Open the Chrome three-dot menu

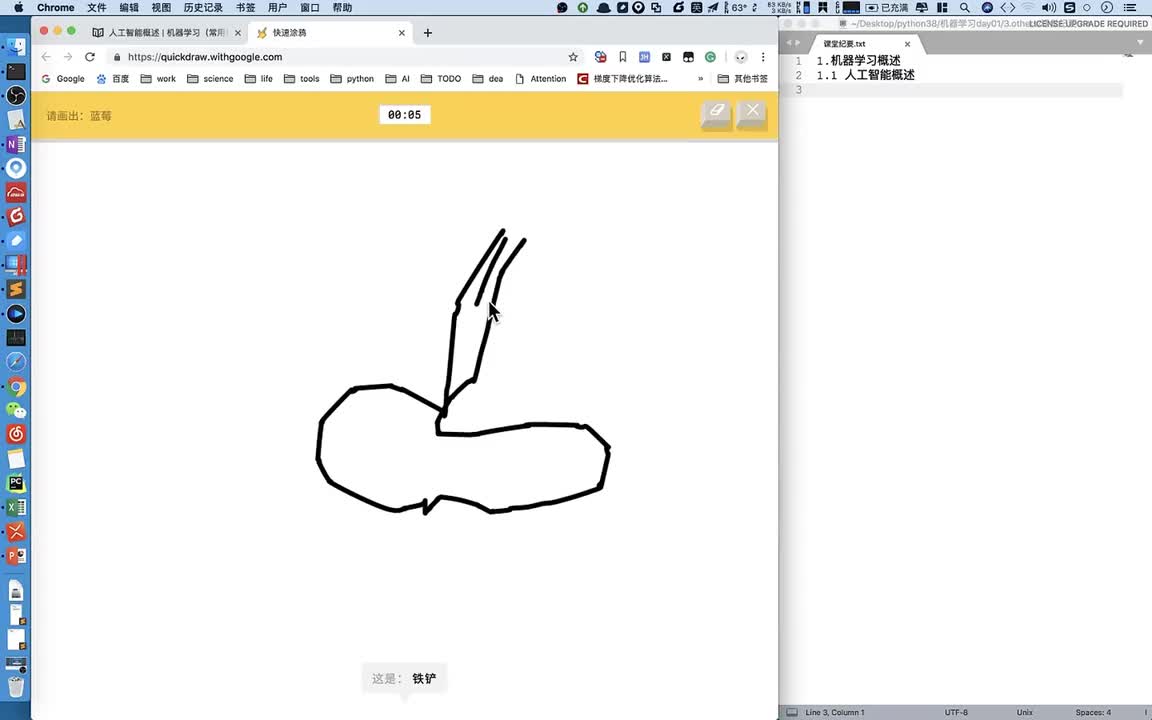tap(763, 57)
